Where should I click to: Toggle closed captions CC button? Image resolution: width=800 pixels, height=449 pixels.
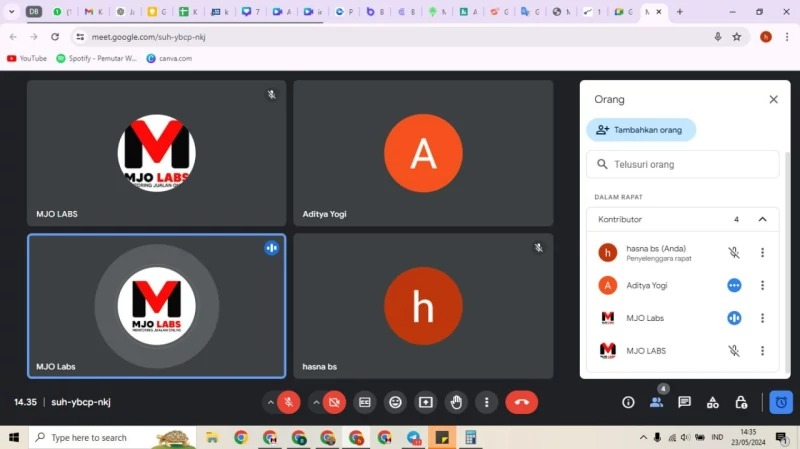(x=364, y=402)
